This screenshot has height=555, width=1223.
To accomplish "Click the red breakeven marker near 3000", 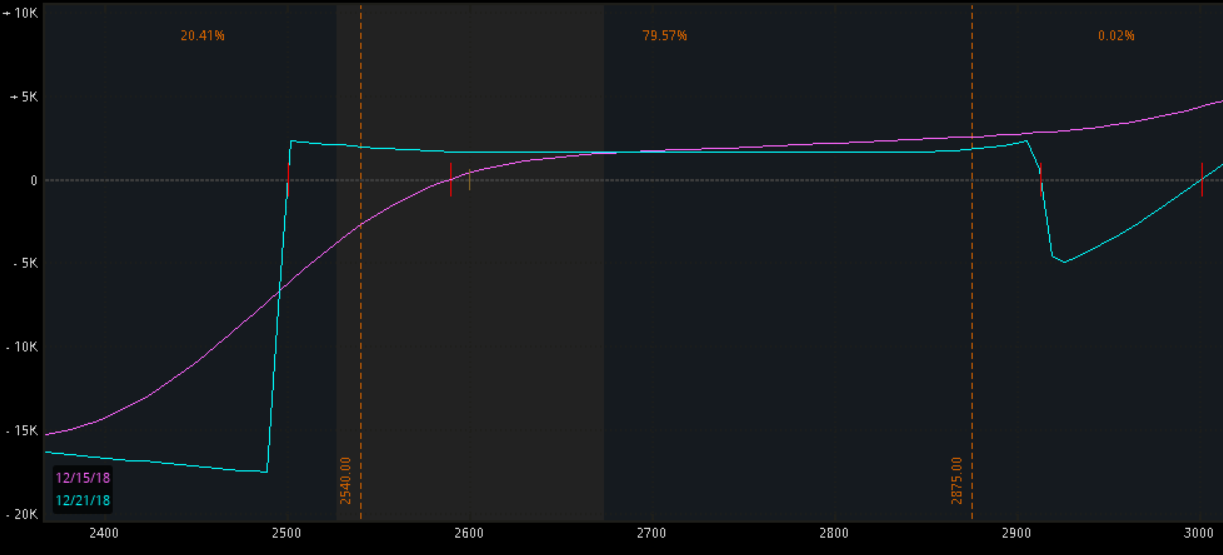I will pyautogui.click(x=1202, y=180).
